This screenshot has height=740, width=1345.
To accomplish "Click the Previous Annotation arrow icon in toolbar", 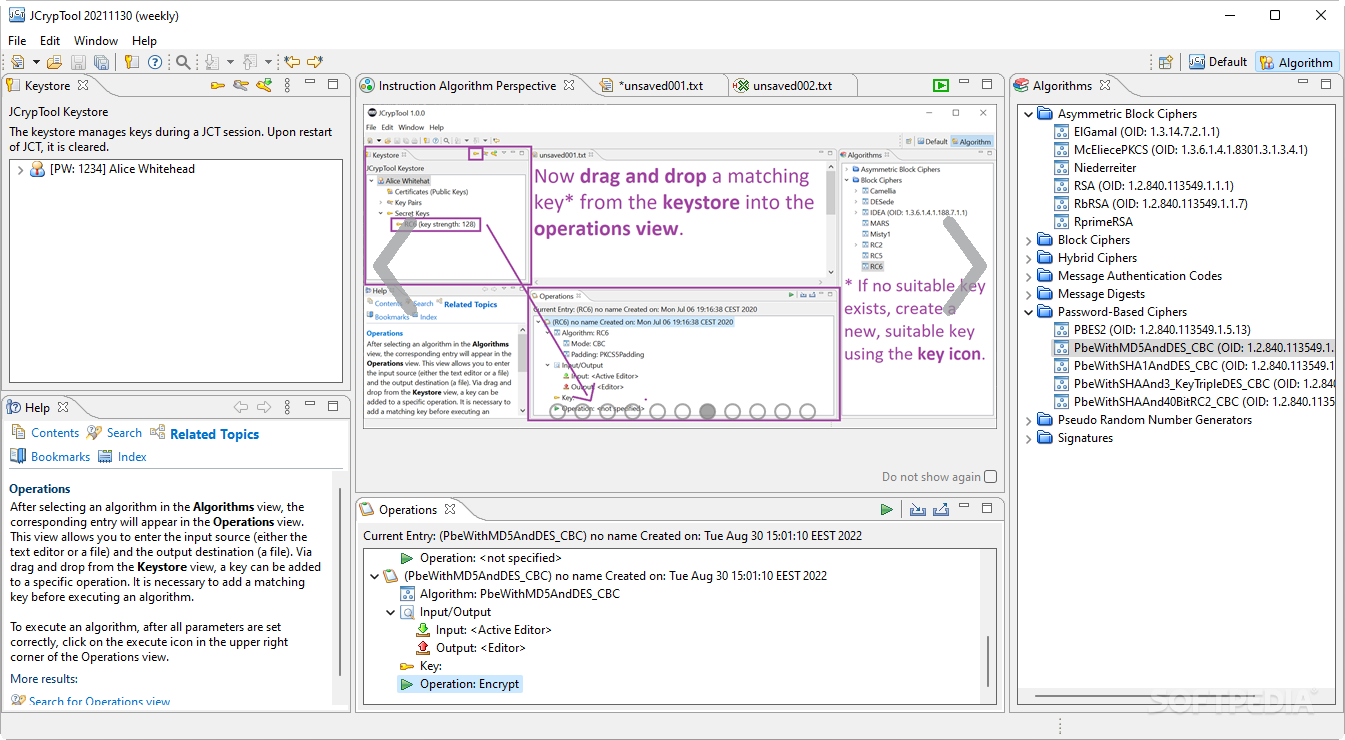I will (x=250, y=62).
